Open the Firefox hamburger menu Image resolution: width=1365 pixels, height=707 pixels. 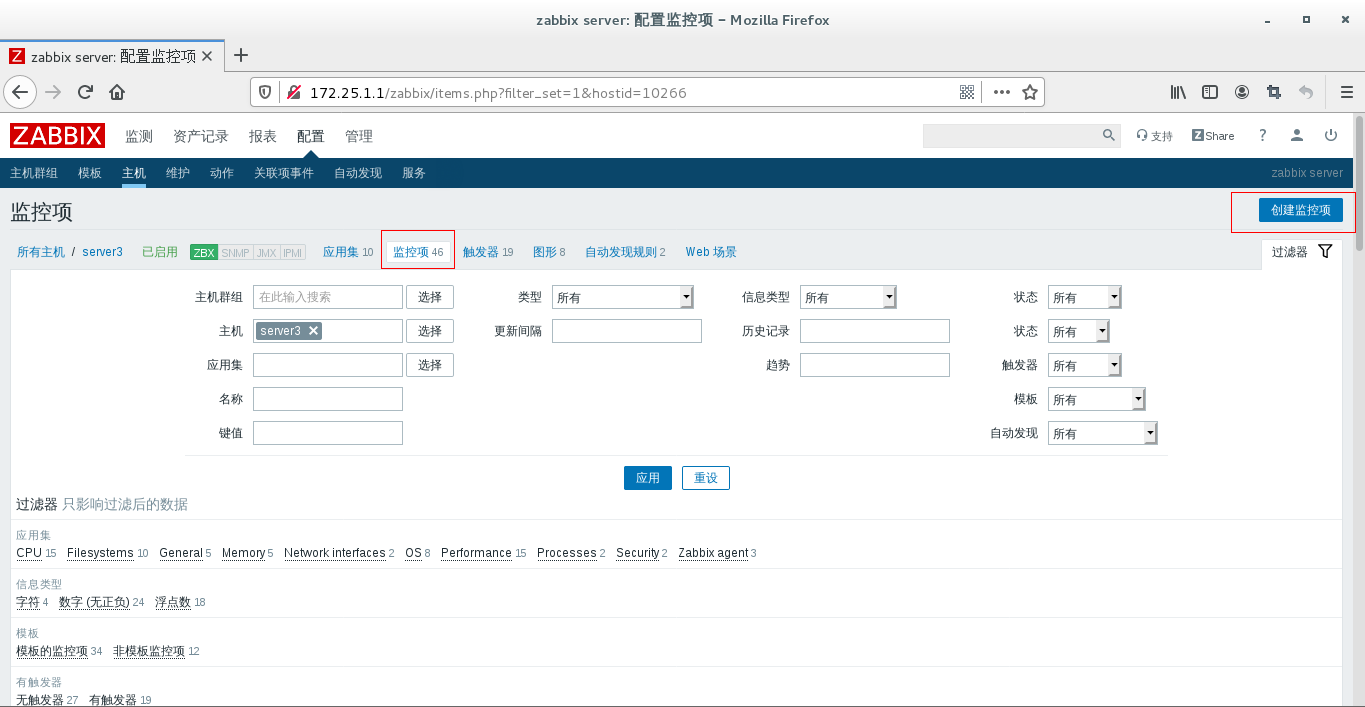pyautogui.click(x=1346, y=92)
